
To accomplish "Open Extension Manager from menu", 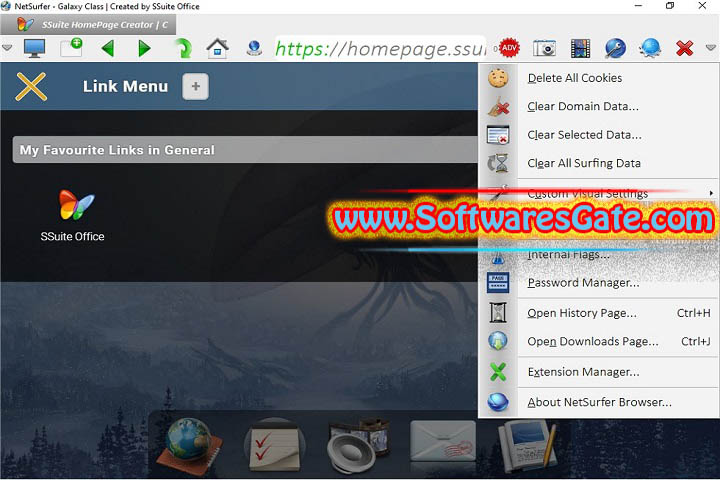I will point(598,372).
